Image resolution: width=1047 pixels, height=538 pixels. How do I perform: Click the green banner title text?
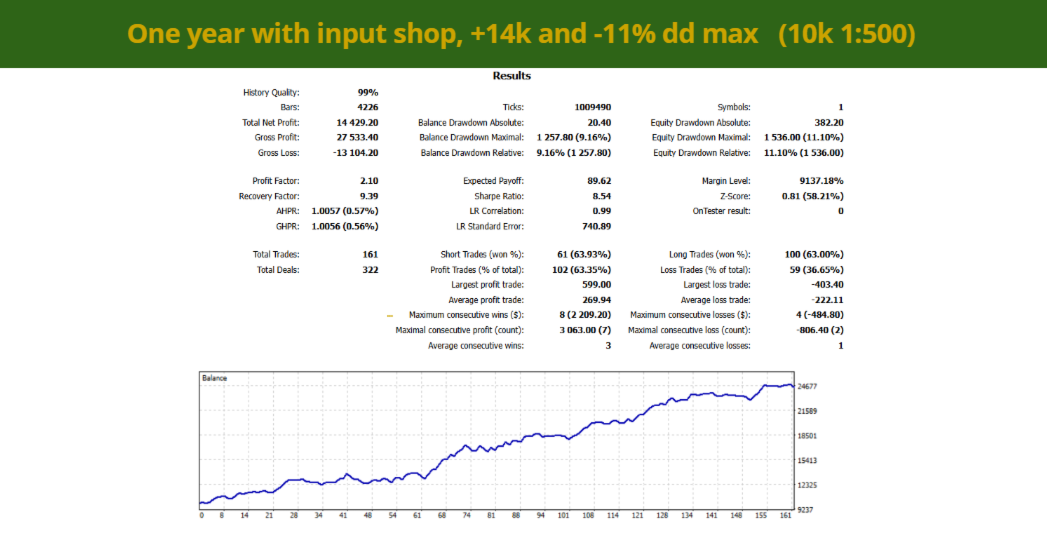pyautogui.click(x=521, y=34)
